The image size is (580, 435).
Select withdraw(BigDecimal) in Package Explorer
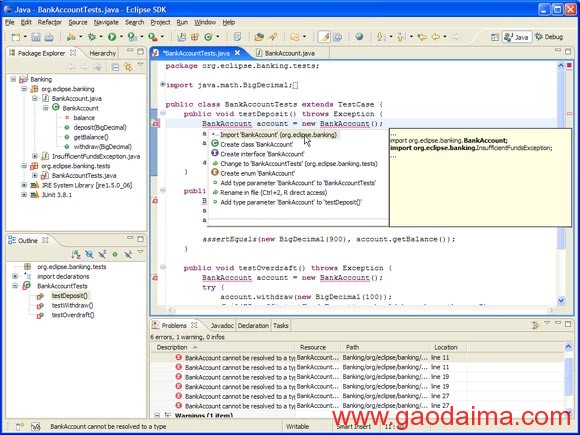[x=102, y=146]
